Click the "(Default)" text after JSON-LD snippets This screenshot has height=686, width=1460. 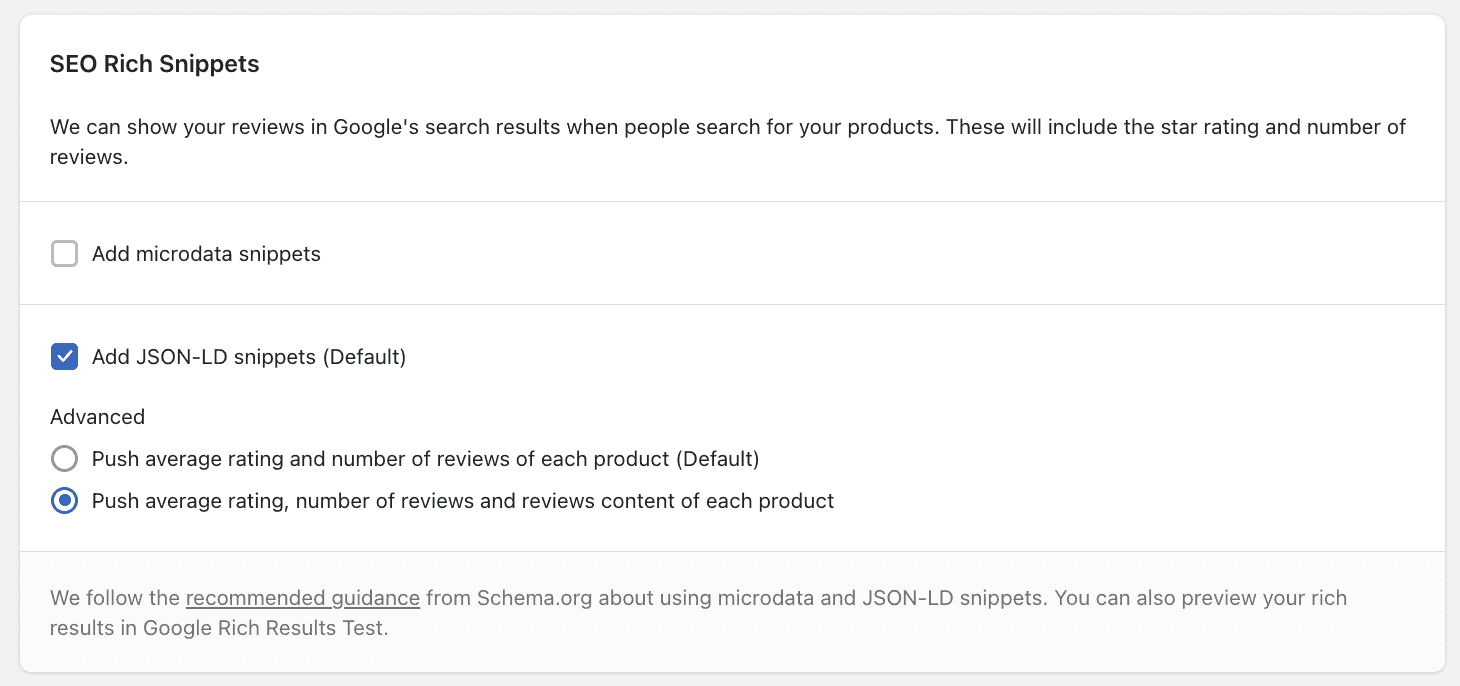364,357
